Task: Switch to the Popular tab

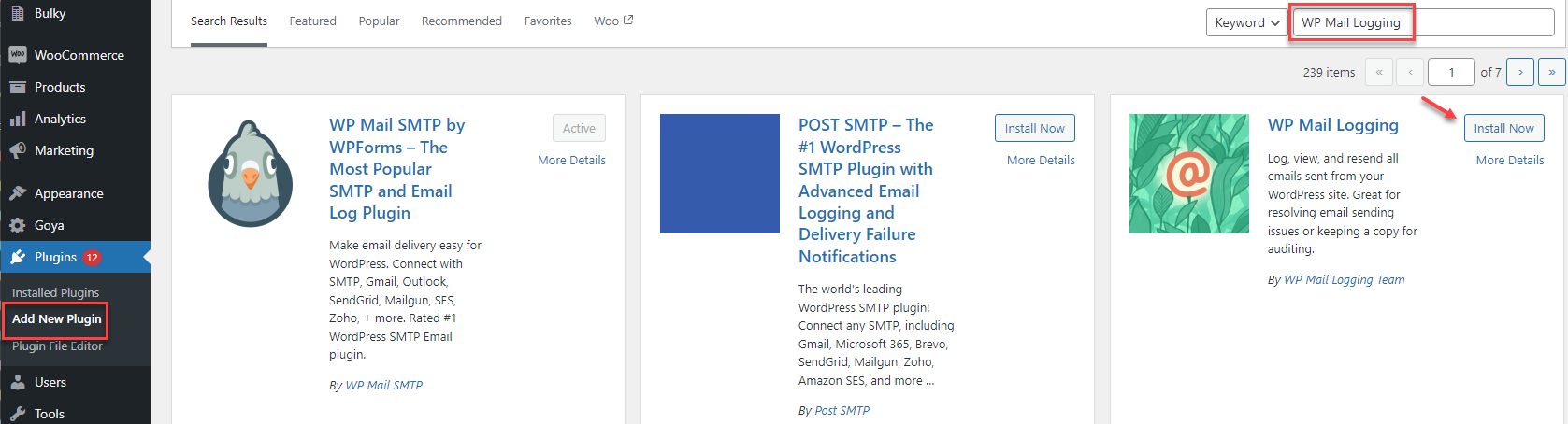Action: coord(379,21)
